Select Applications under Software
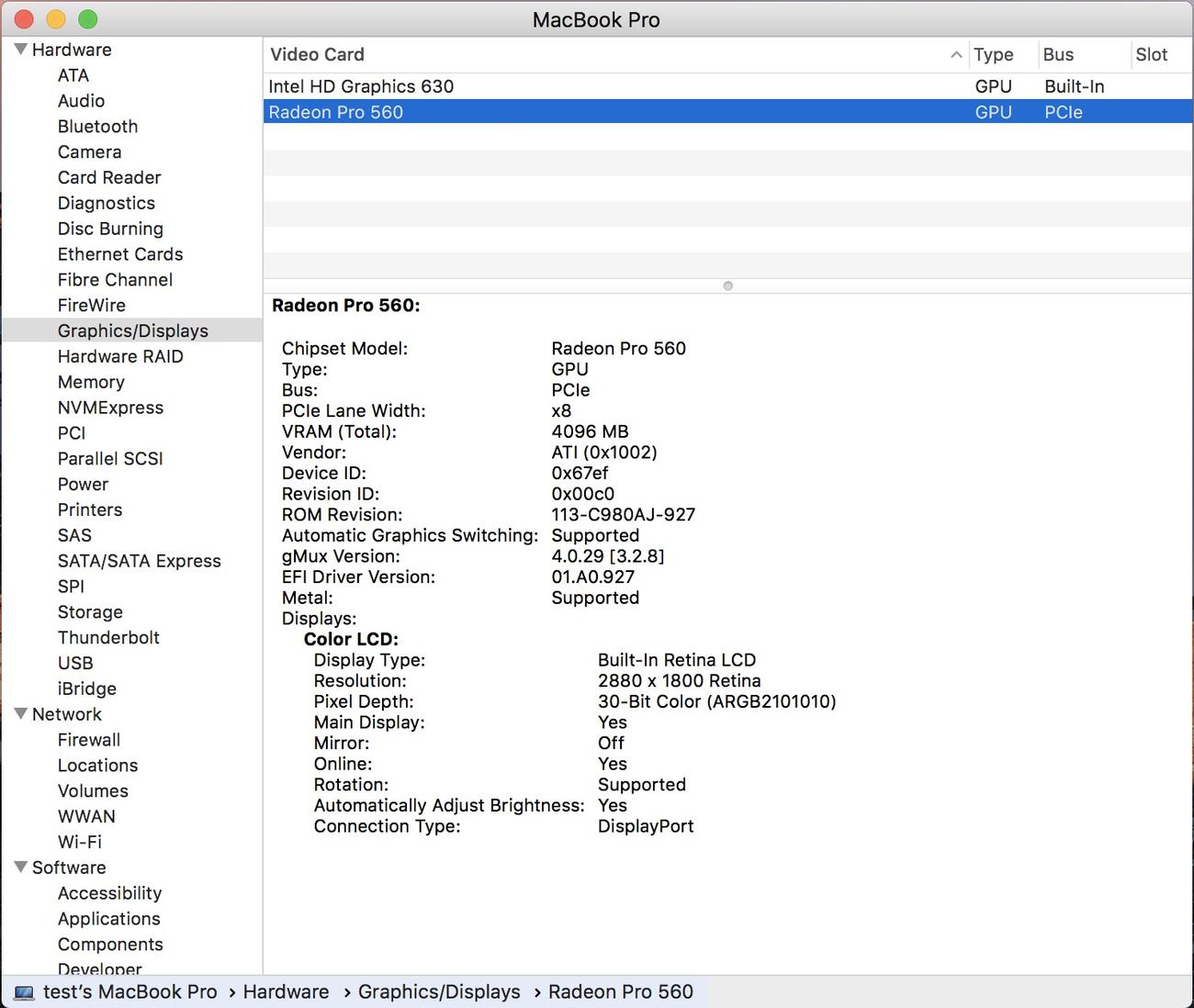This screenshot has height=1008, width=1194. click(108, 919)
